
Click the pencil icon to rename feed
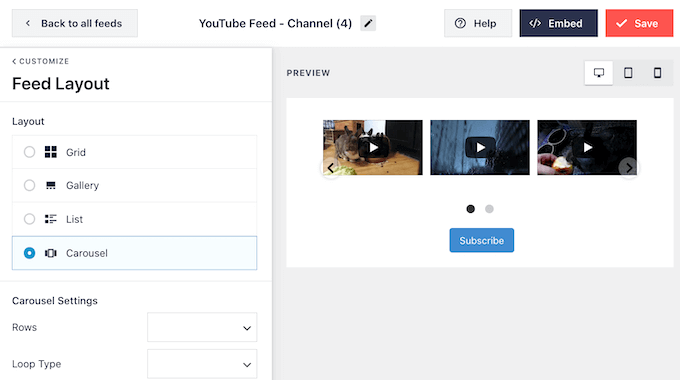point(368,23)
